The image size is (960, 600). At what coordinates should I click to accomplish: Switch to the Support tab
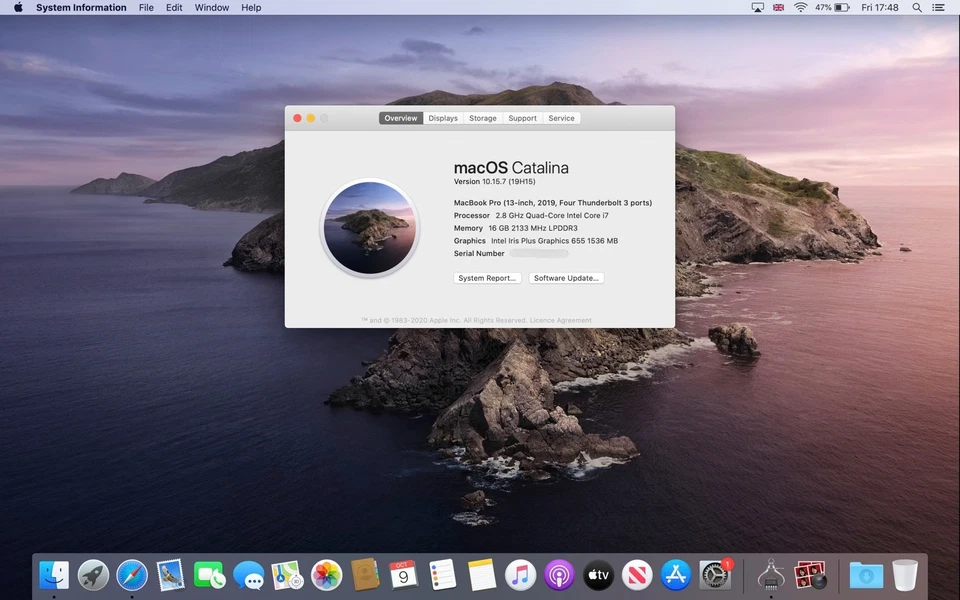click(x=522, y=118)
